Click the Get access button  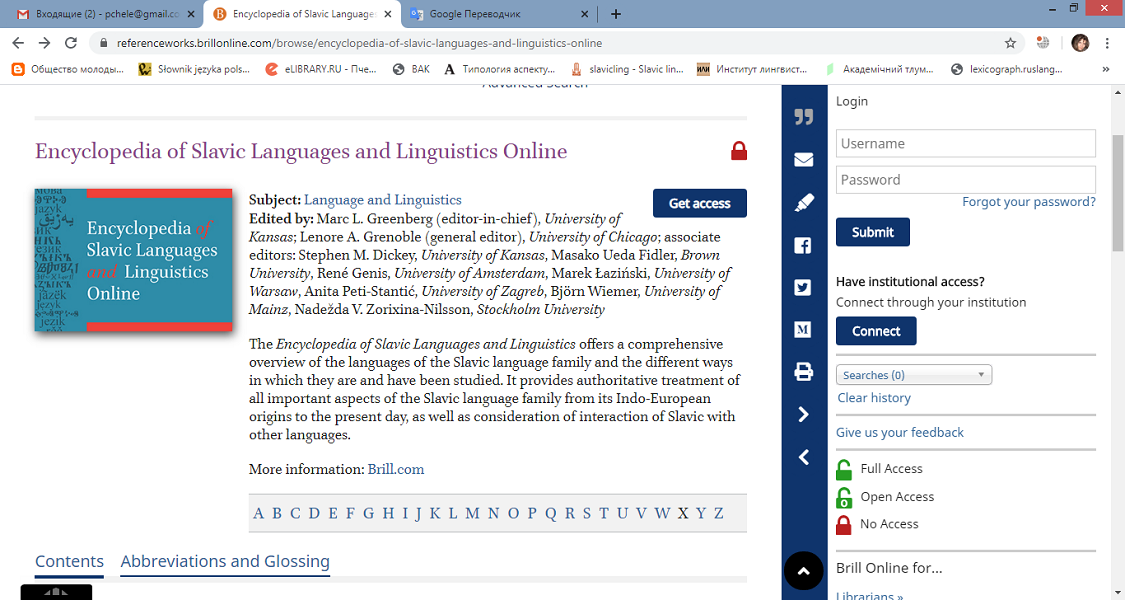(700, 203)
